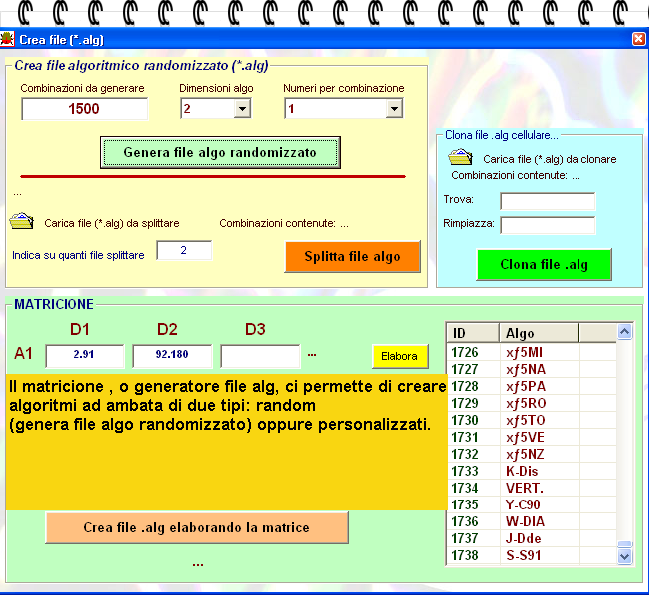The height and width of the screenshot is (595, 649).
Task: Click the folder icon to load alg file for splitting
Action: click(x=22, y=221)
